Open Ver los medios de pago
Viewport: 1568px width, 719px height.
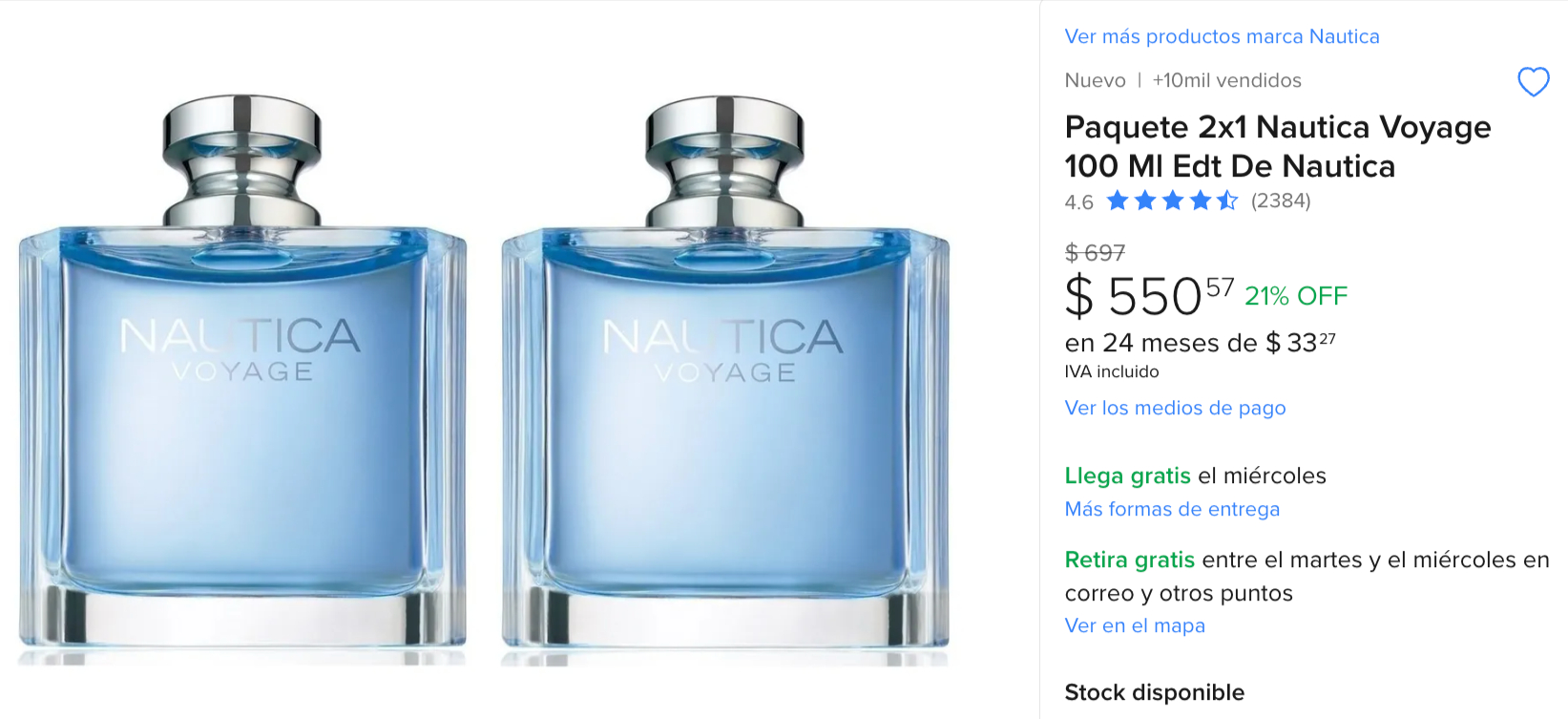[x=1175, y=408]
